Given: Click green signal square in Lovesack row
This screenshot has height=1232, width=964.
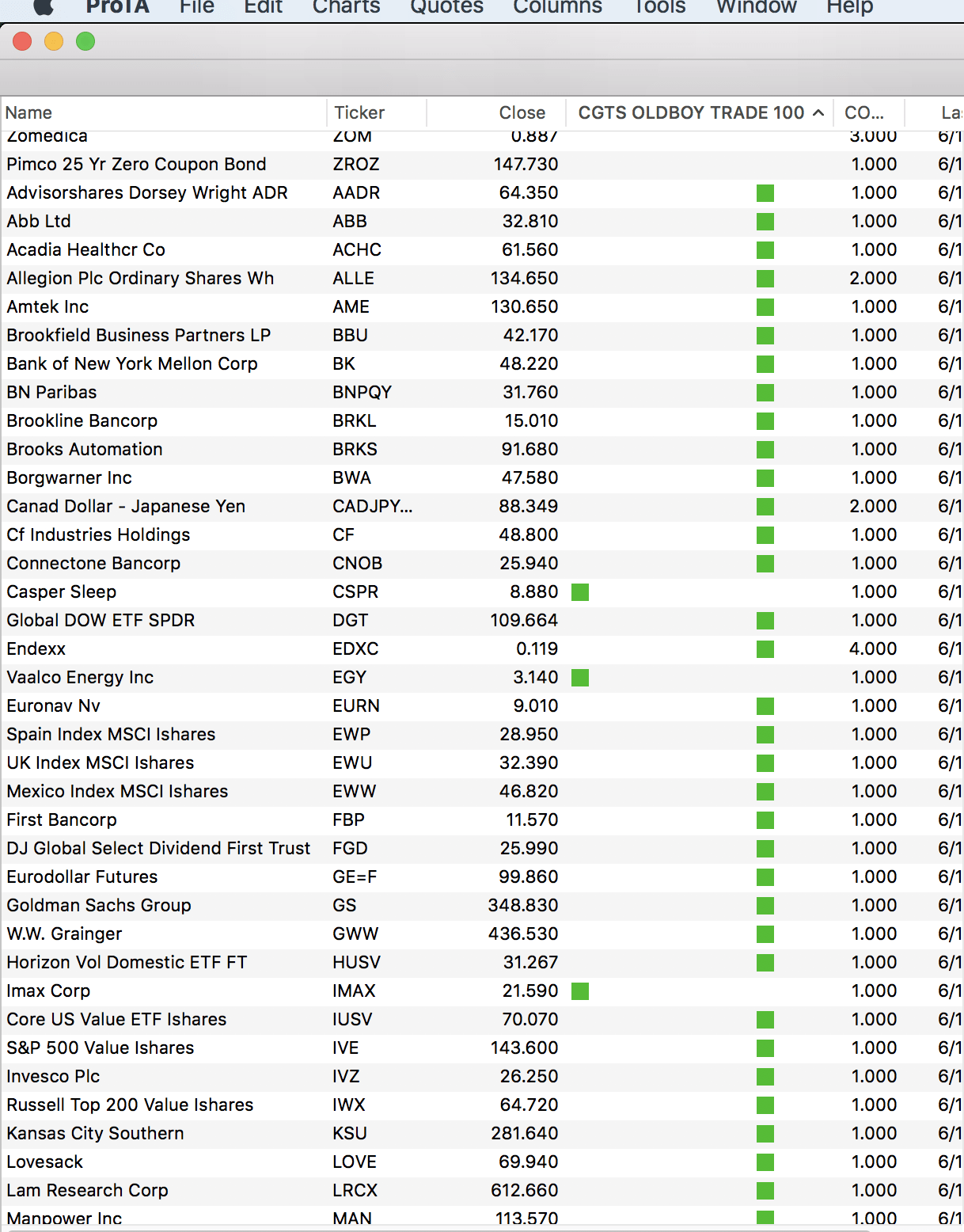Looking at the screenshot, I should [765, 1162].
